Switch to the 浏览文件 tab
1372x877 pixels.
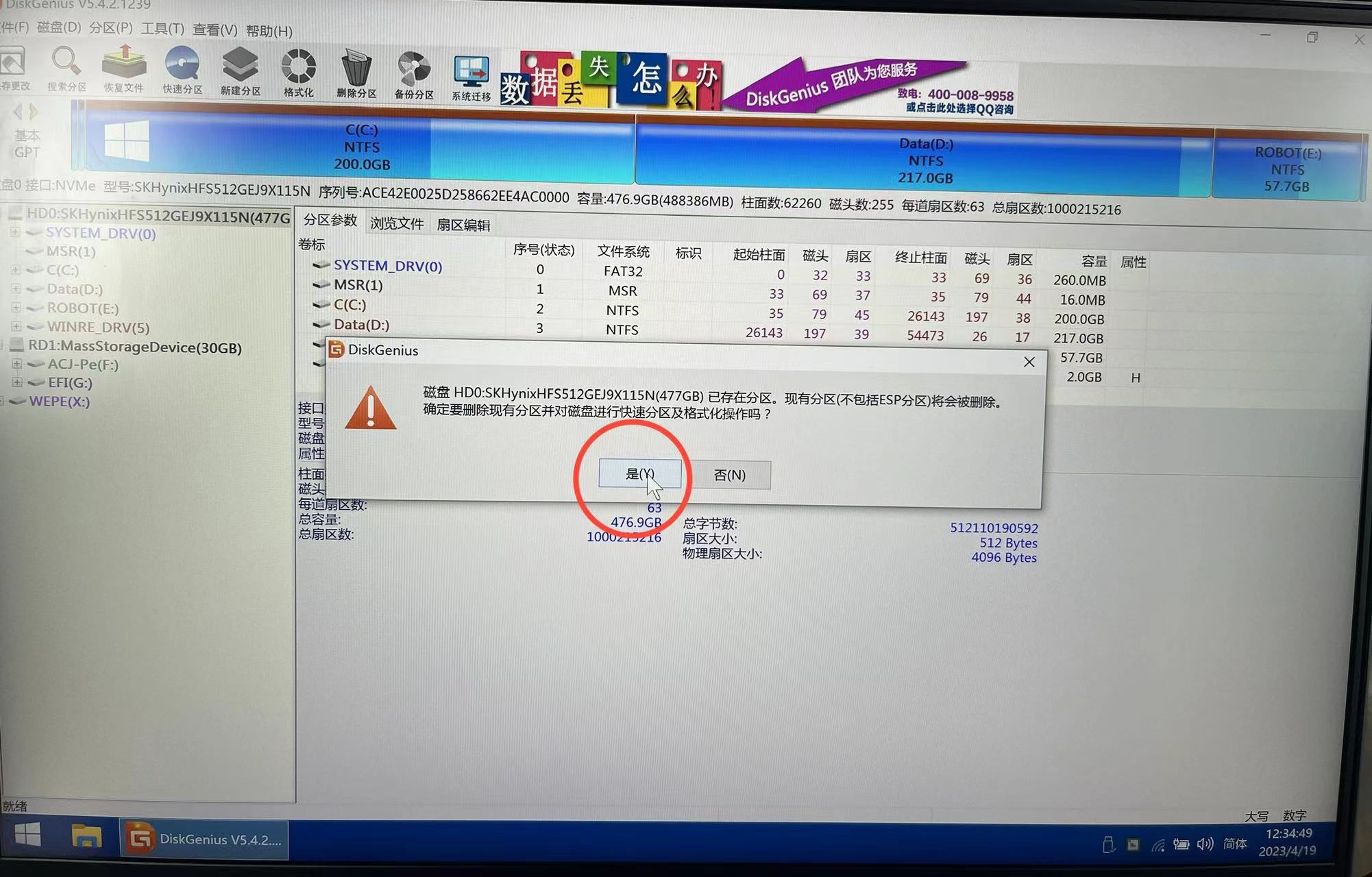(x=397, y=223)
